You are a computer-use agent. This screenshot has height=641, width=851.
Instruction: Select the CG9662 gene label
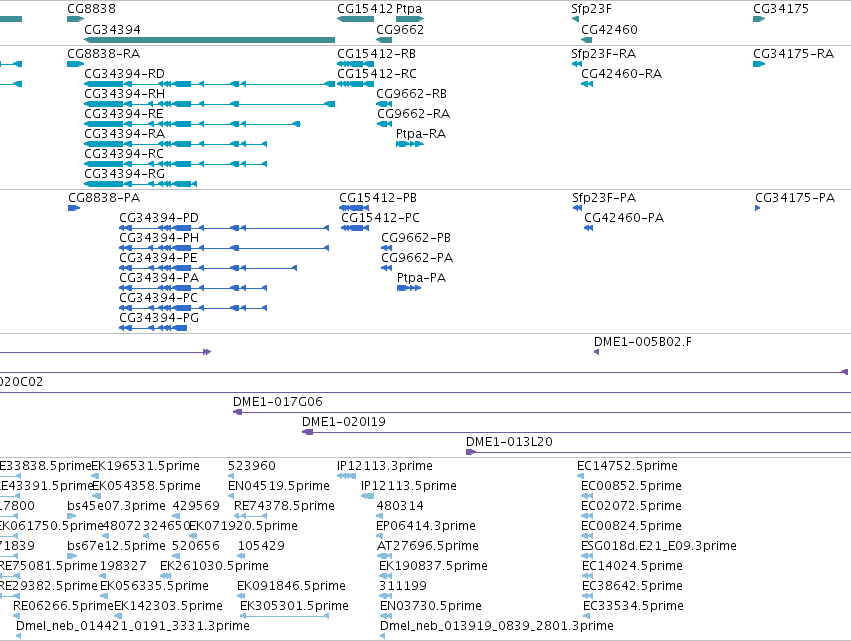click(x=400, y=29)
